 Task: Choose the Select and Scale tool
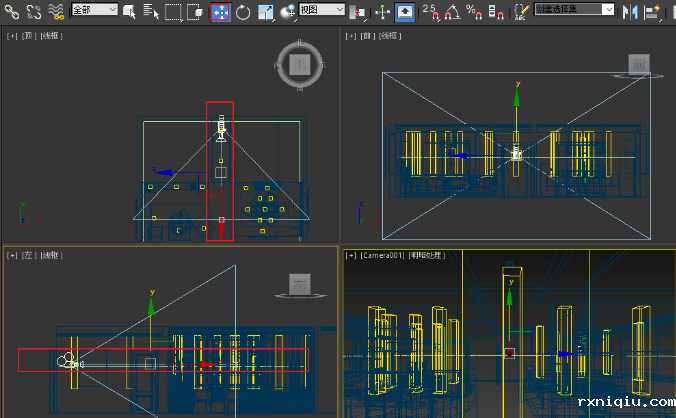pyautogui.click(x=266, y=12)
